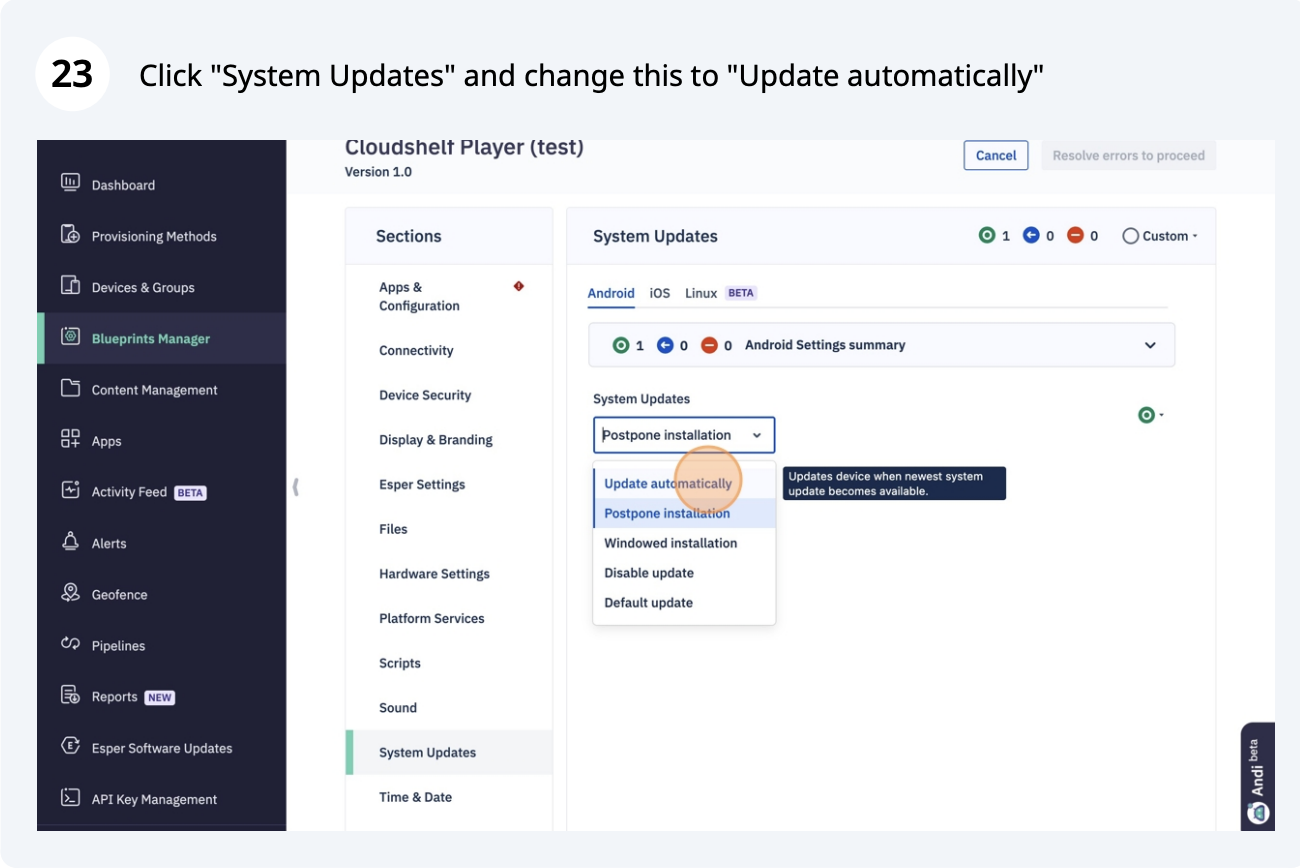Open the Alerts bell icon
Screen dimensions: 1300x868
coord(70,542)
